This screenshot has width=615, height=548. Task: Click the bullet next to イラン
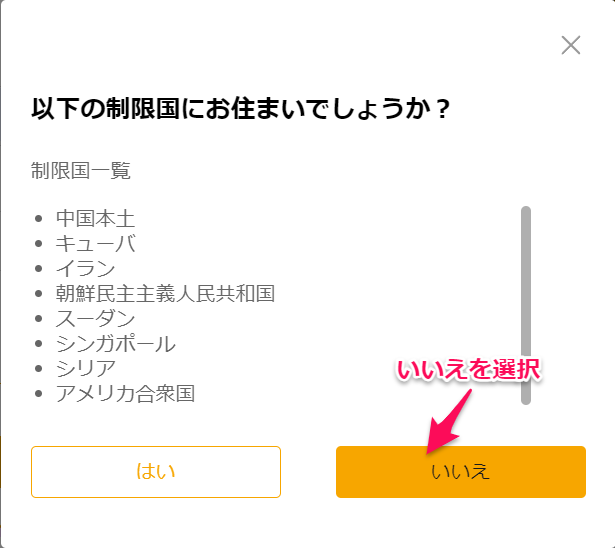pyautogui.click(x=38, y=269)
